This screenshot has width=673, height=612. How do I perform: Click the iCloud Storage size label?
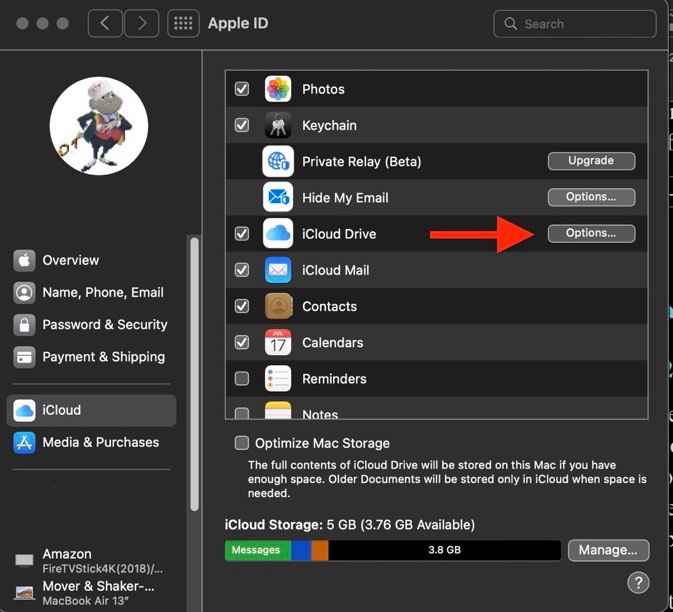tap(350, 525)
